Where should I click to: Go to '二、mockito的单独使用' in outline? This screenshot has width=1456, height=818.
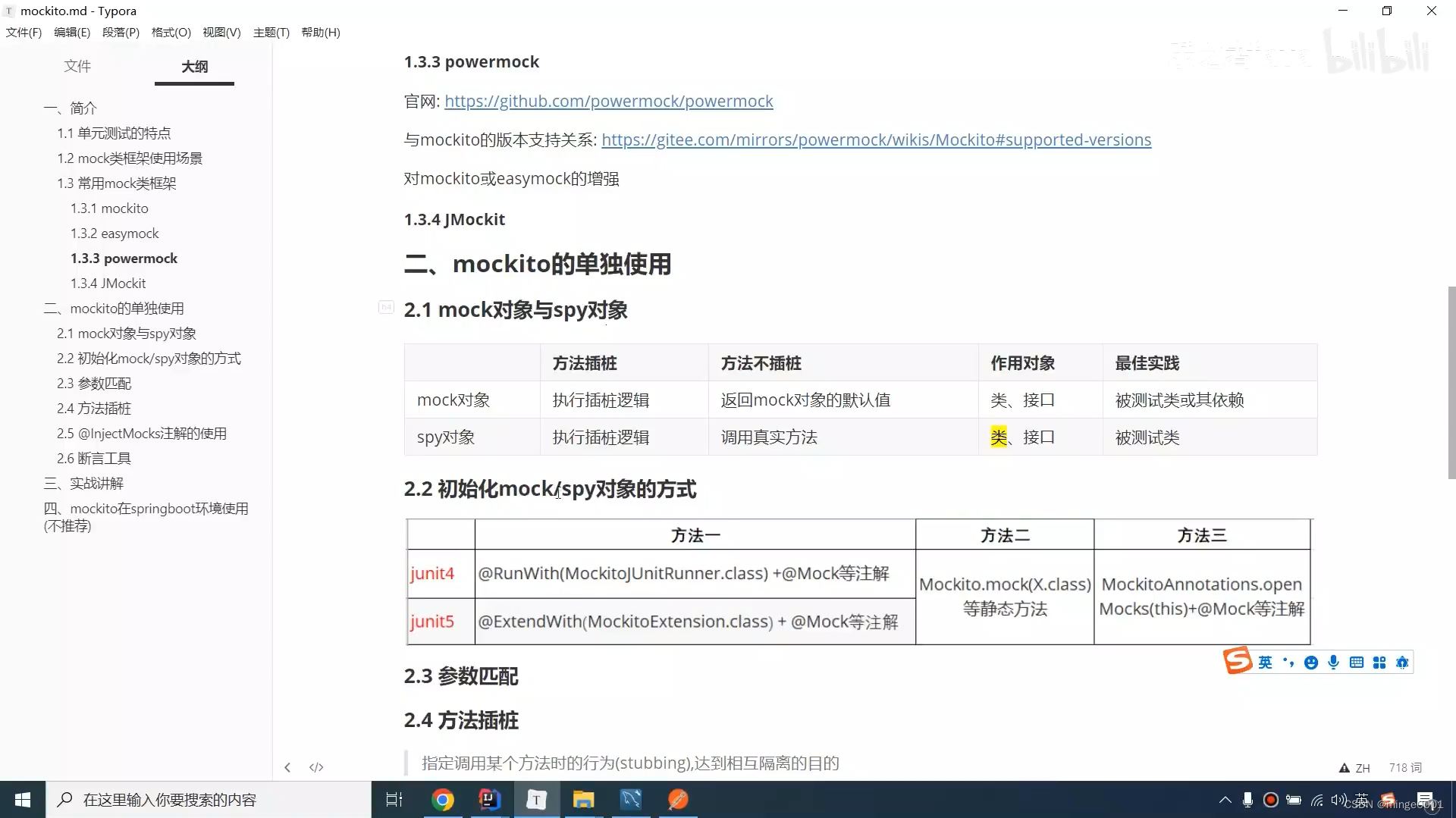(x=114, y=308)
